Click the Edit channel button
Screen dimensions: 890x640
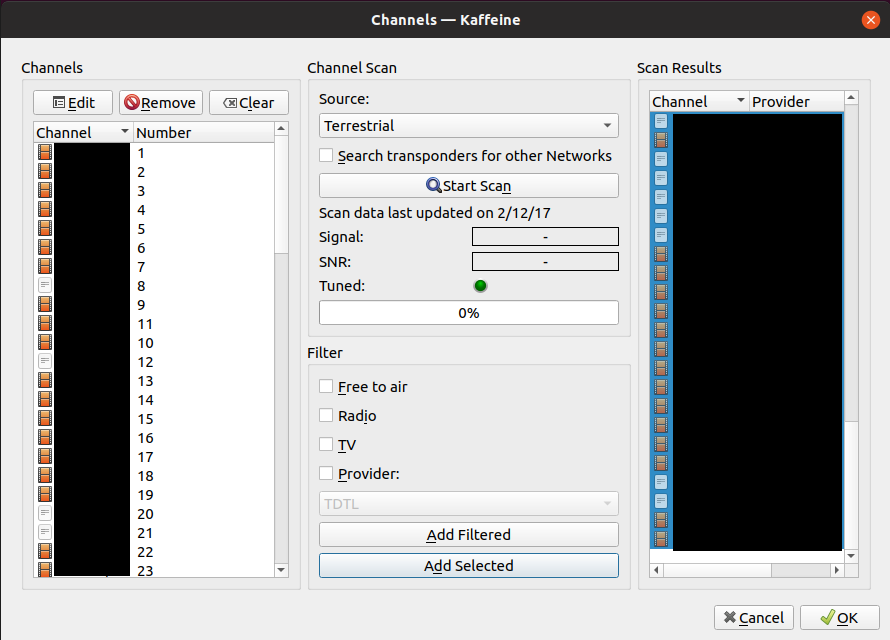(x=73, y=103)
